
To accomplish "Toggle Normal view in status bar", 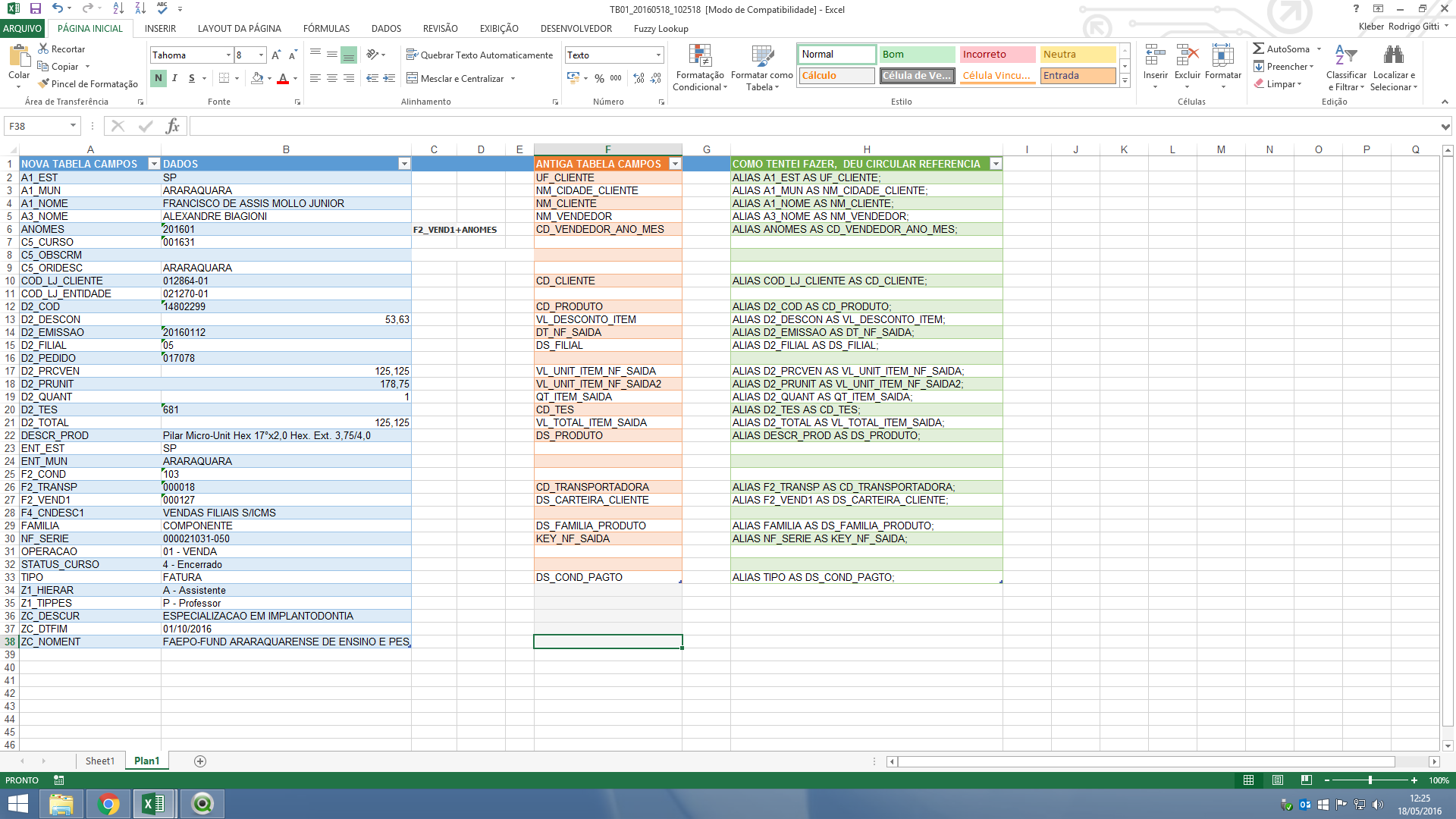I will [x=1249, y=780].
